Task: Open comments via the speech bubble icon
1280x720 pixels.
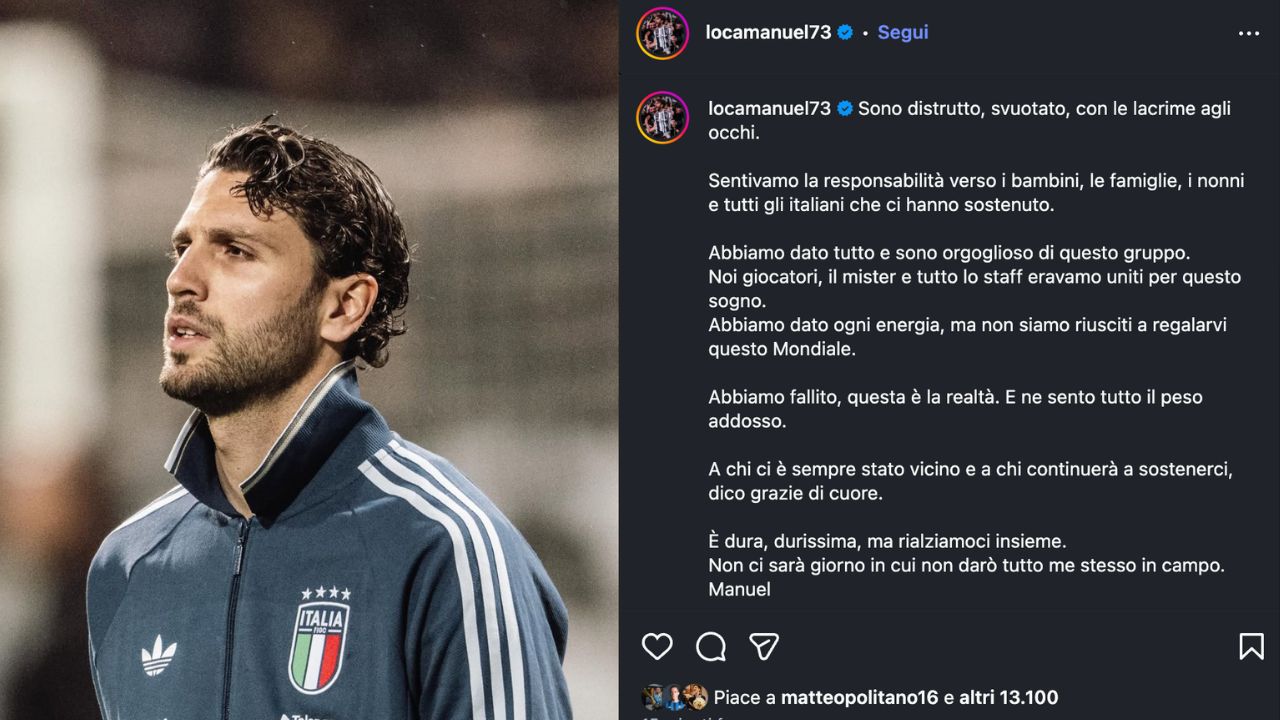Action: [711, 647]
